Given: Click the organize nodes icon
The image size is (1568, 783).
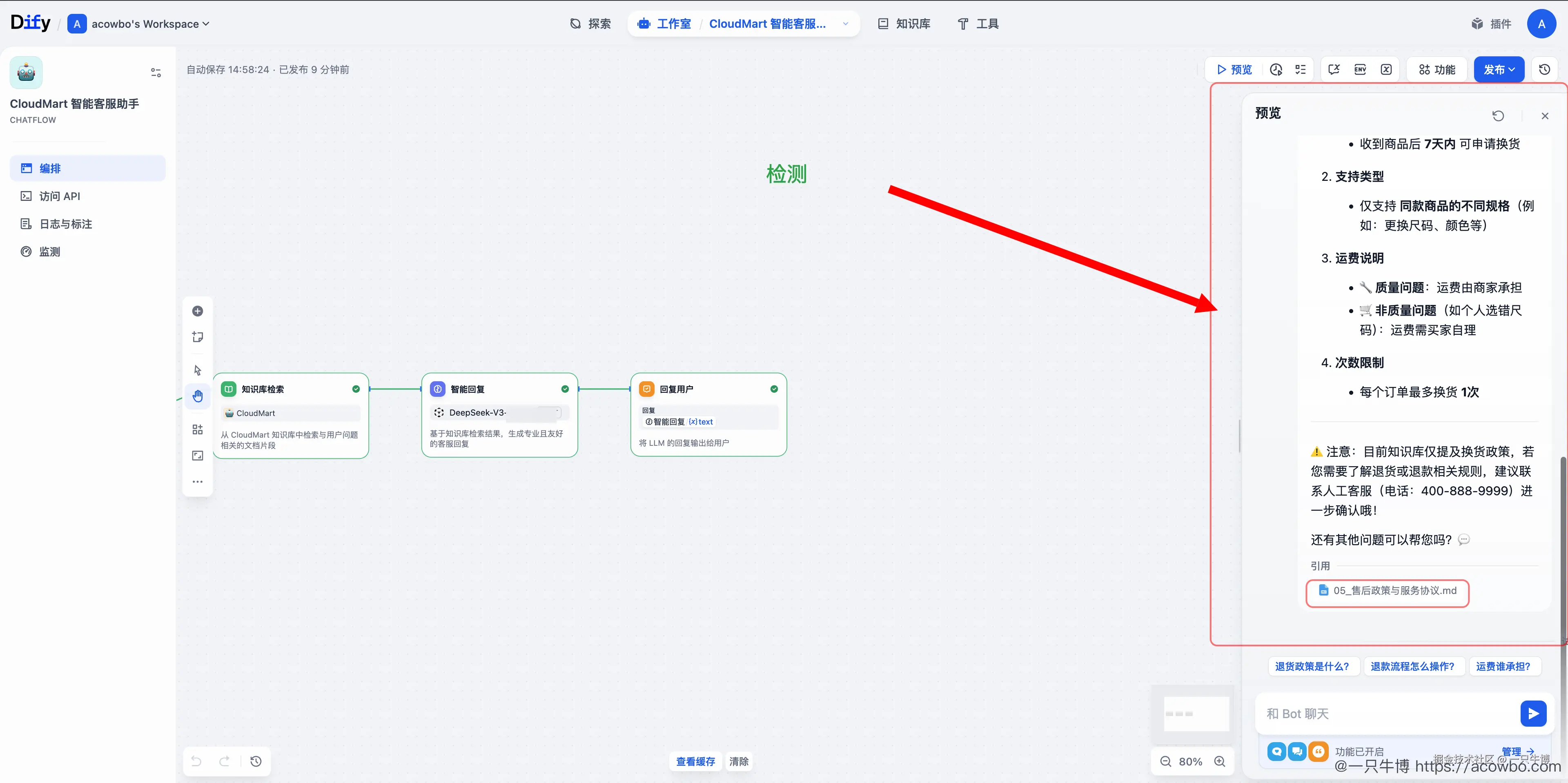Looking at the screenshot, I should point(198,429).
